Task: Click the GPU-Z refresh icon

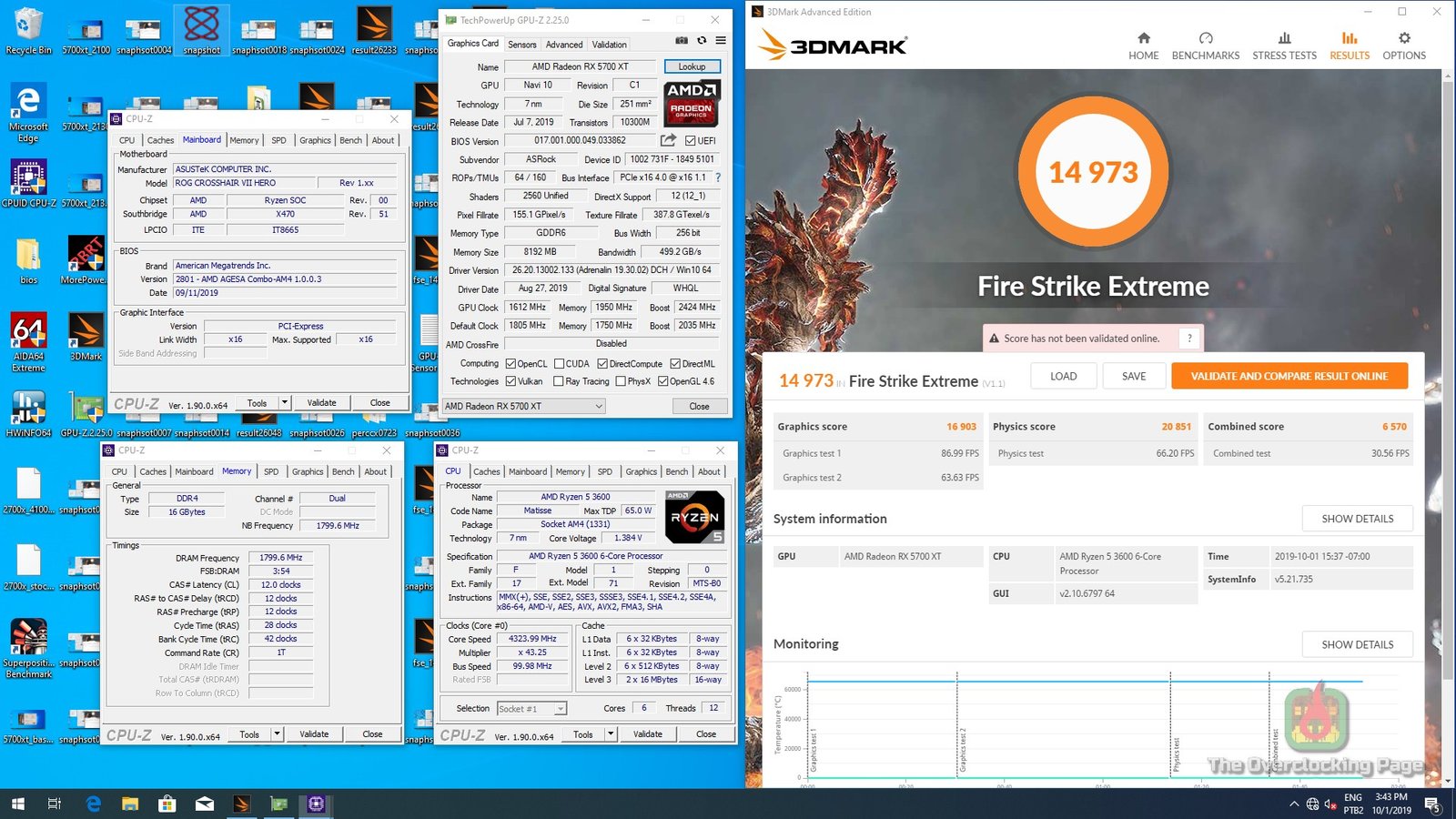Action: pyautogui.click(x=702, y=40)
